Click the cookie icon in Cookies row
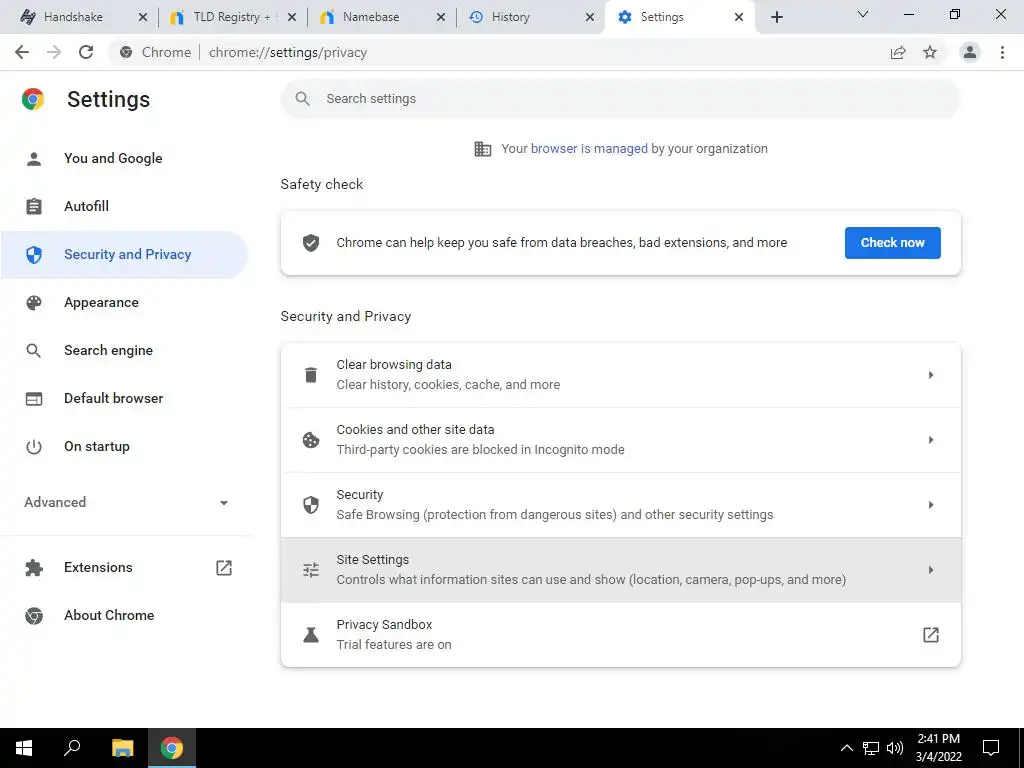 (x=311, y=440)
